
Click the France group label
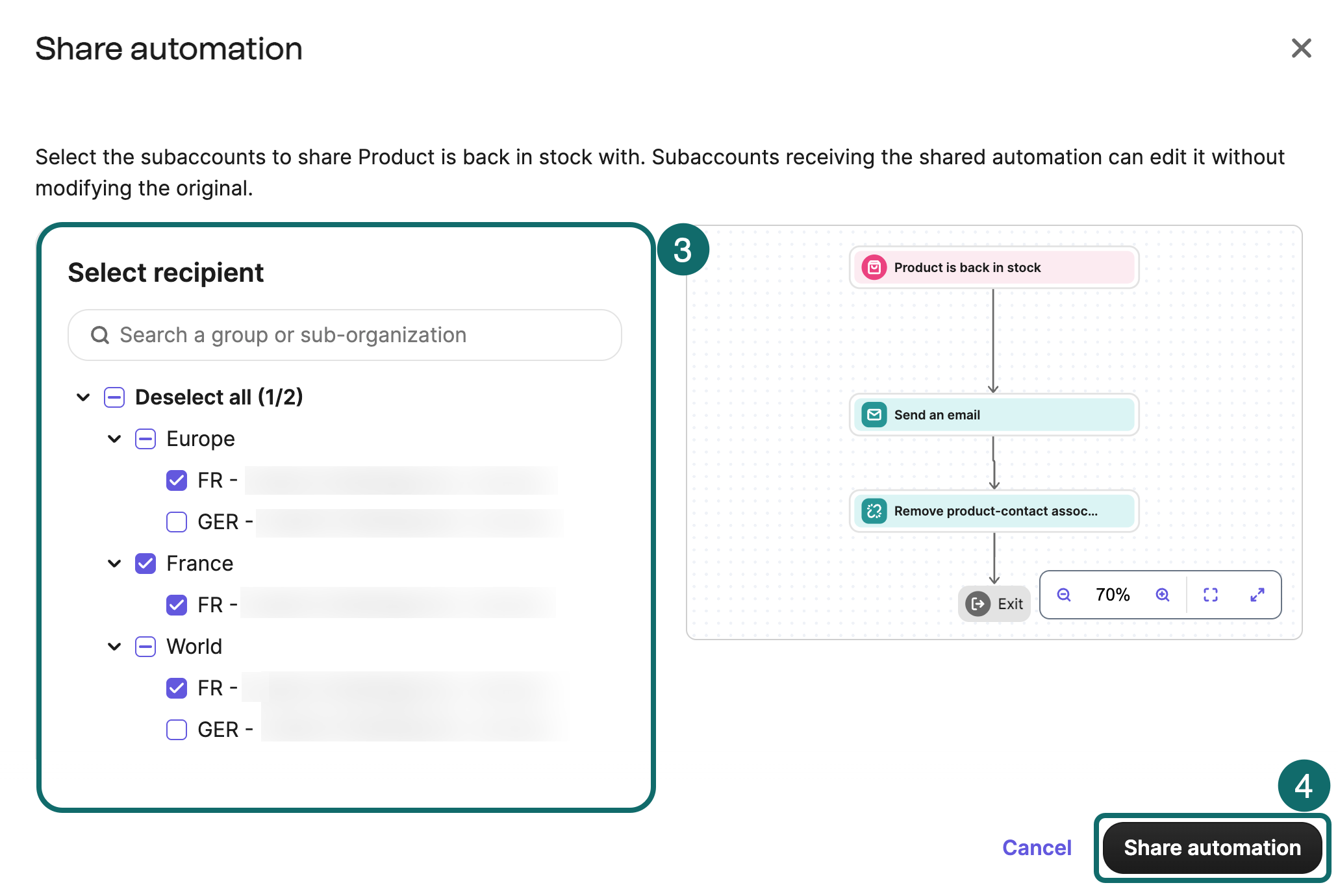199,564
